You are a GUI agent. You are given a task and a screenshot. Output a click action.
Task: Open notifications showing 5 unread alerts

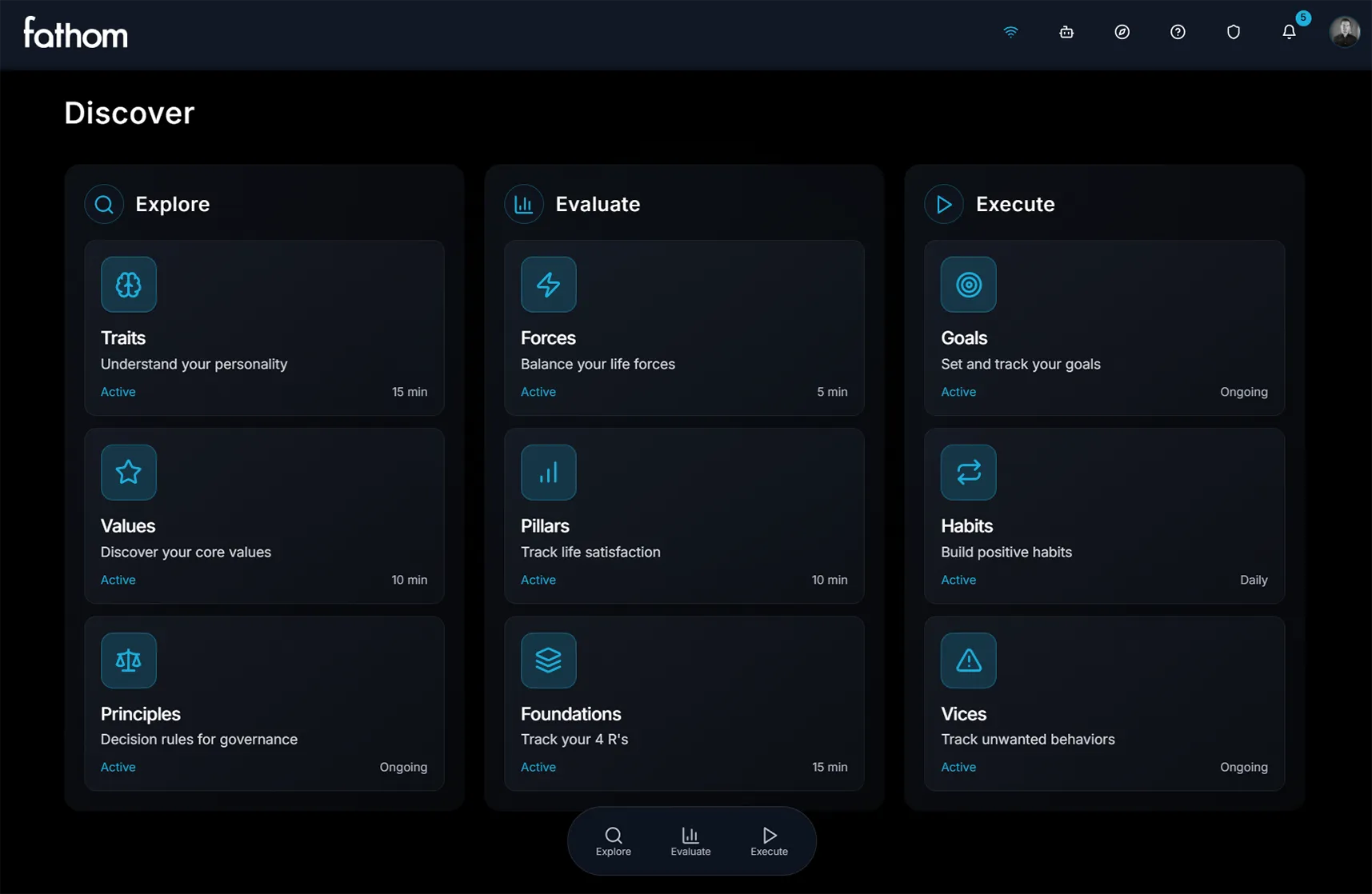click(1289, 32)
